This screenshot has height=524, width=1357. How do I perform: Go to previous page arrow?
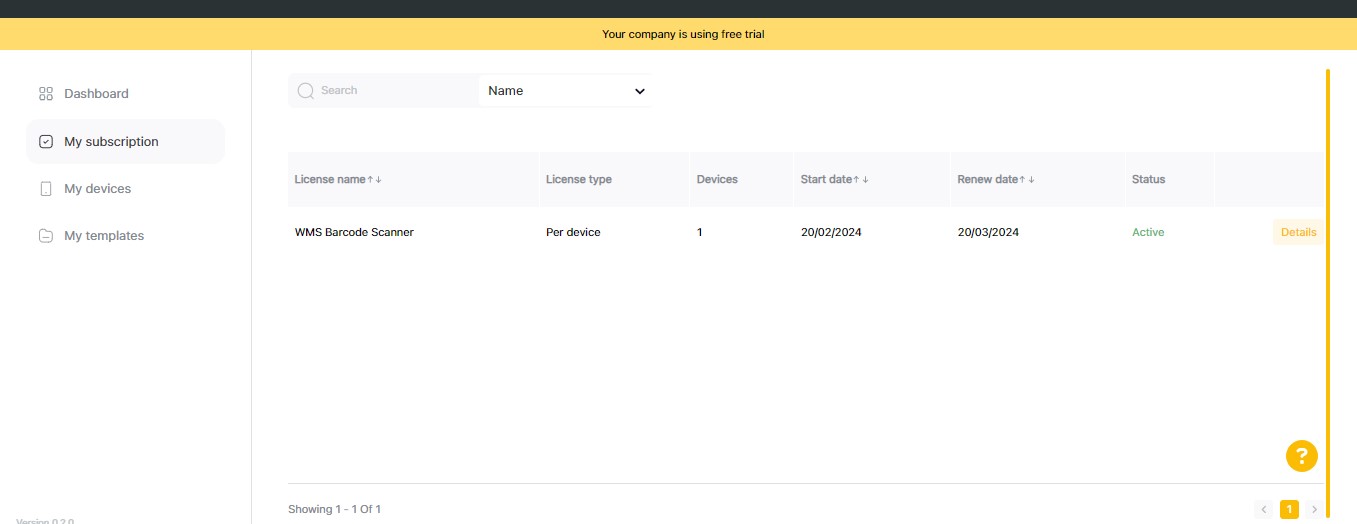pos(1264,510)
